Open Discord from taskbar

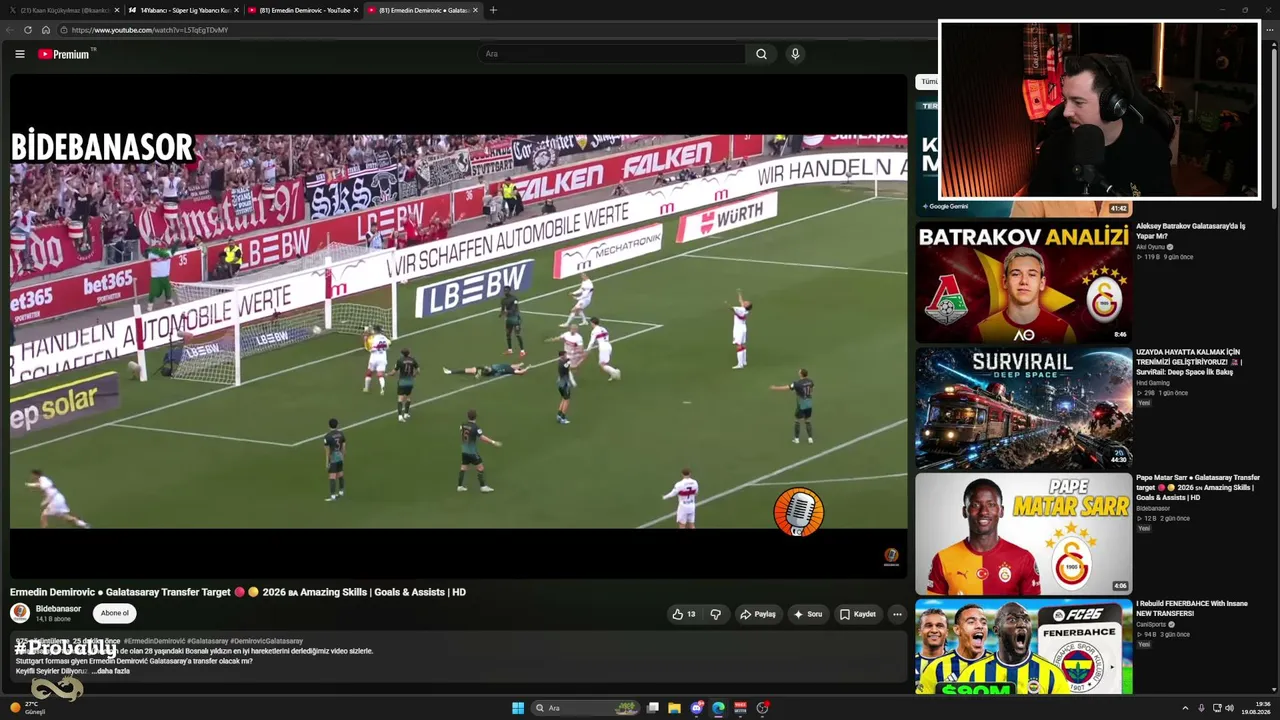(697, 708)
